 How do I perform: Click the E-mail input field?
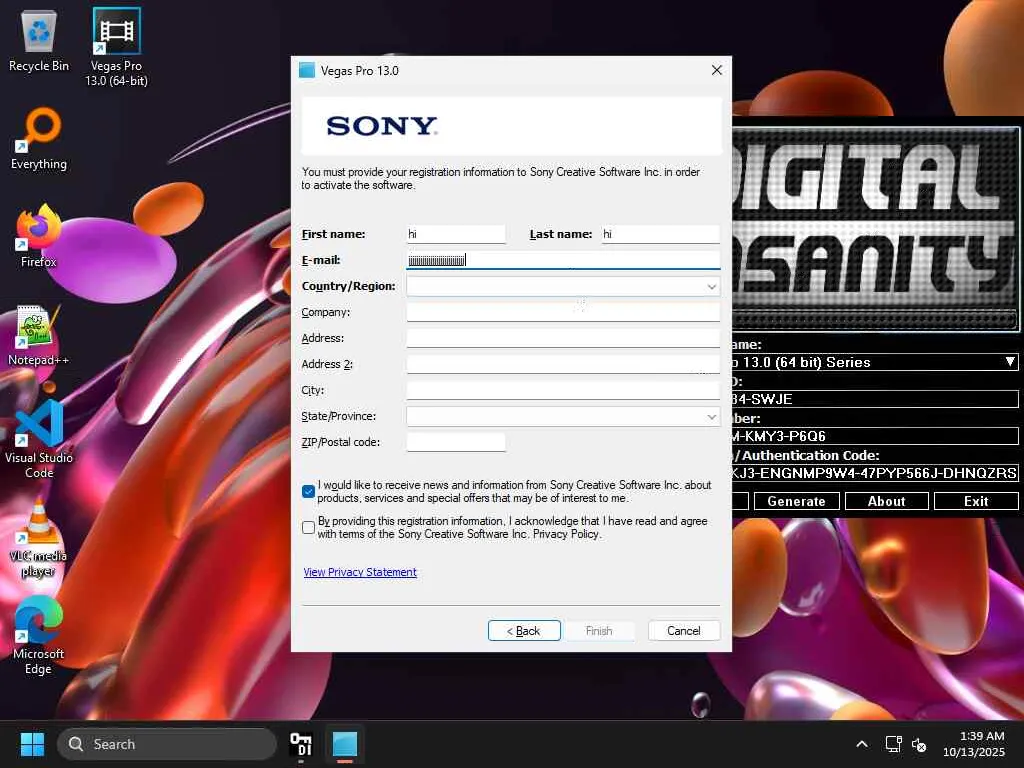pyautogui.click(x=563, y=260)
